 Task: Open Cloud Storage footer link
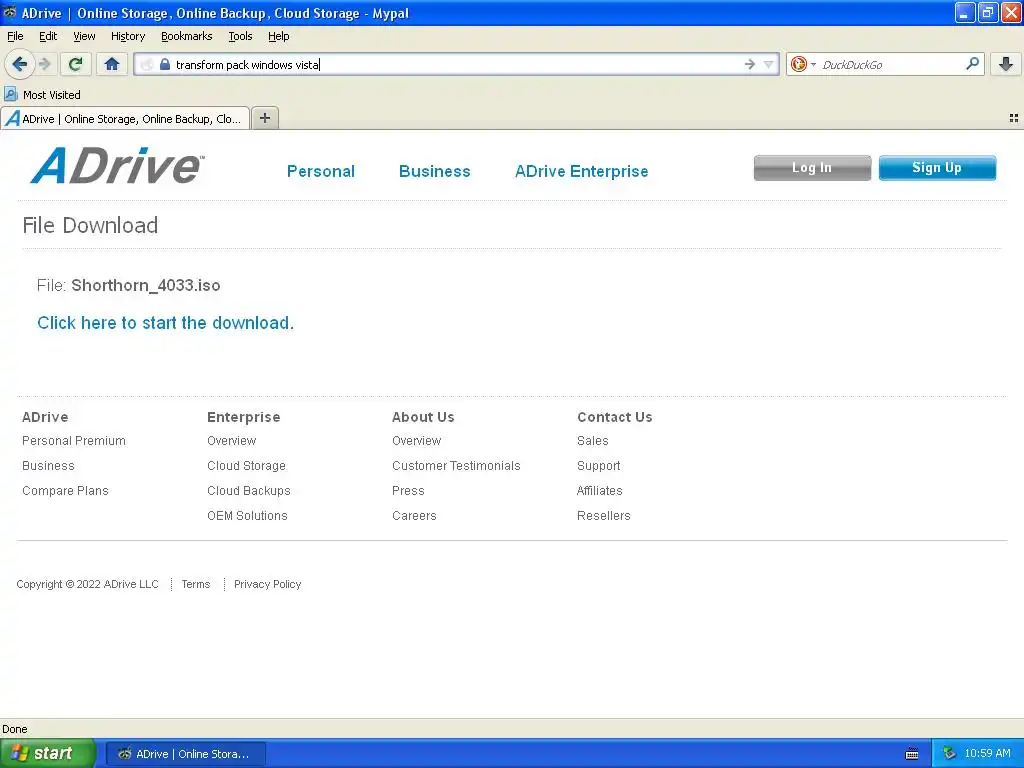pyautogui.click(x=246, y=466)
